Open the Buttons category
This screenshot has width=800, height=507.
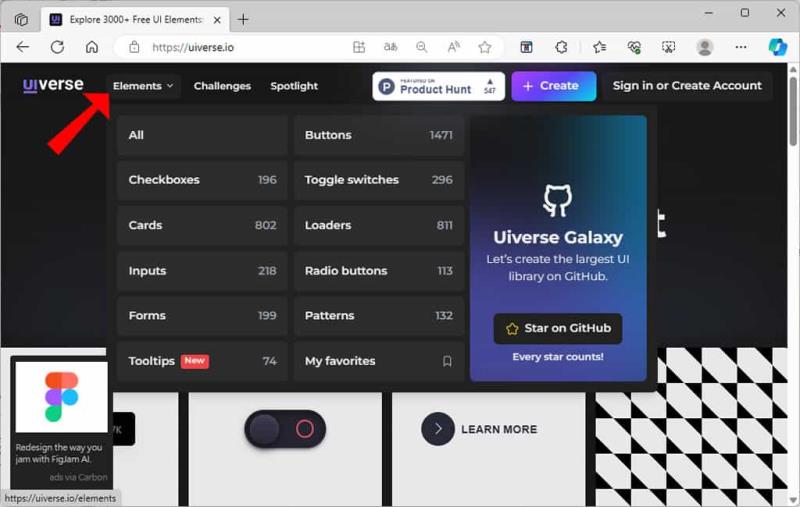coord(379,135)
